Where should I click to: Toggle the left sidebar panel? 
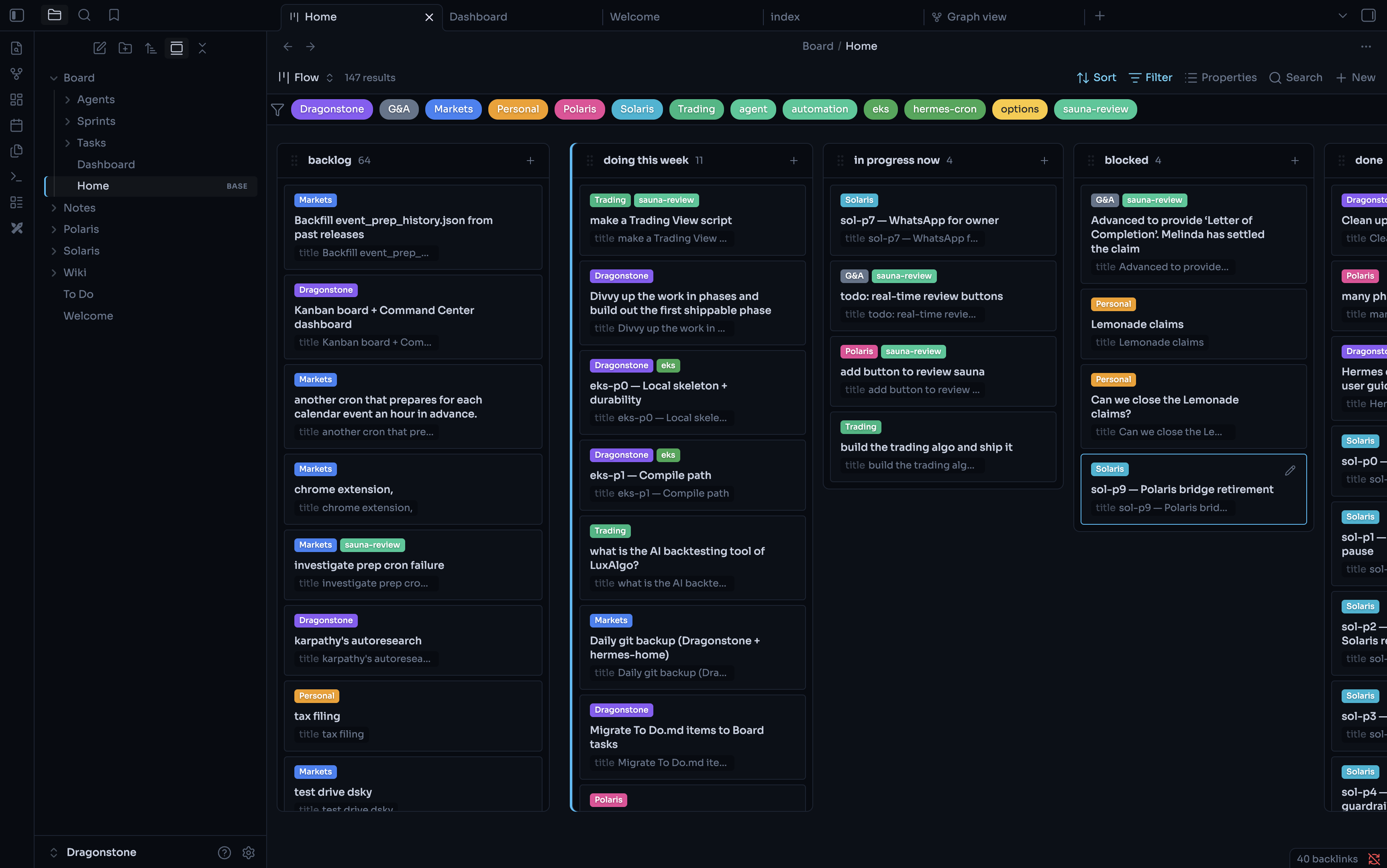tap(16, 16)
